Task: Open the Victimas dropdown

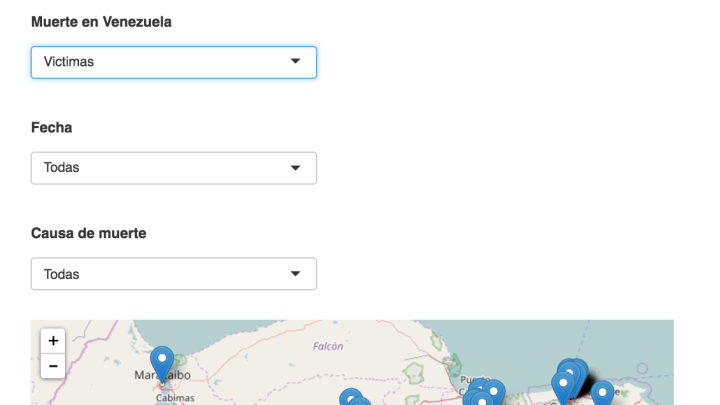Action: click(174, 62)
